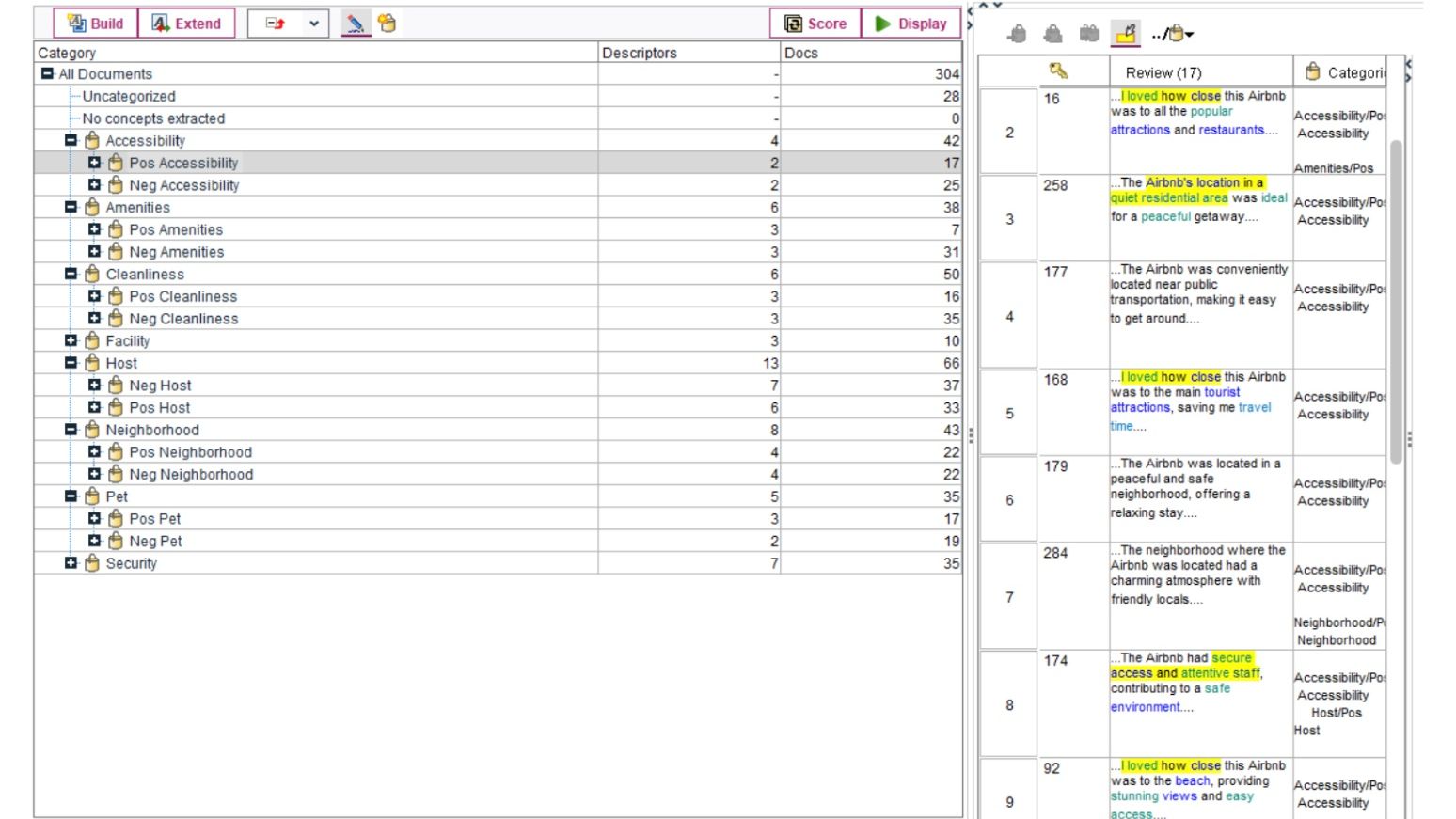Select the Neg Neighborhood category label
This screenshot has width=1456, height=819.
191,474
